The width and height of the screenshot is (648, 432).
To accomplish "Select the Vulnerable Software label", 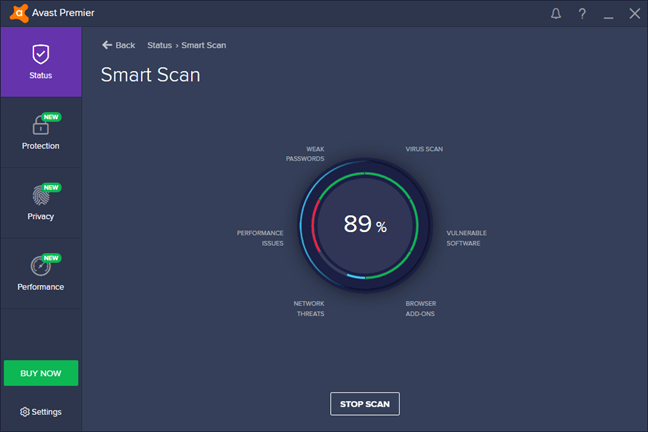I will tap(466, 238).
